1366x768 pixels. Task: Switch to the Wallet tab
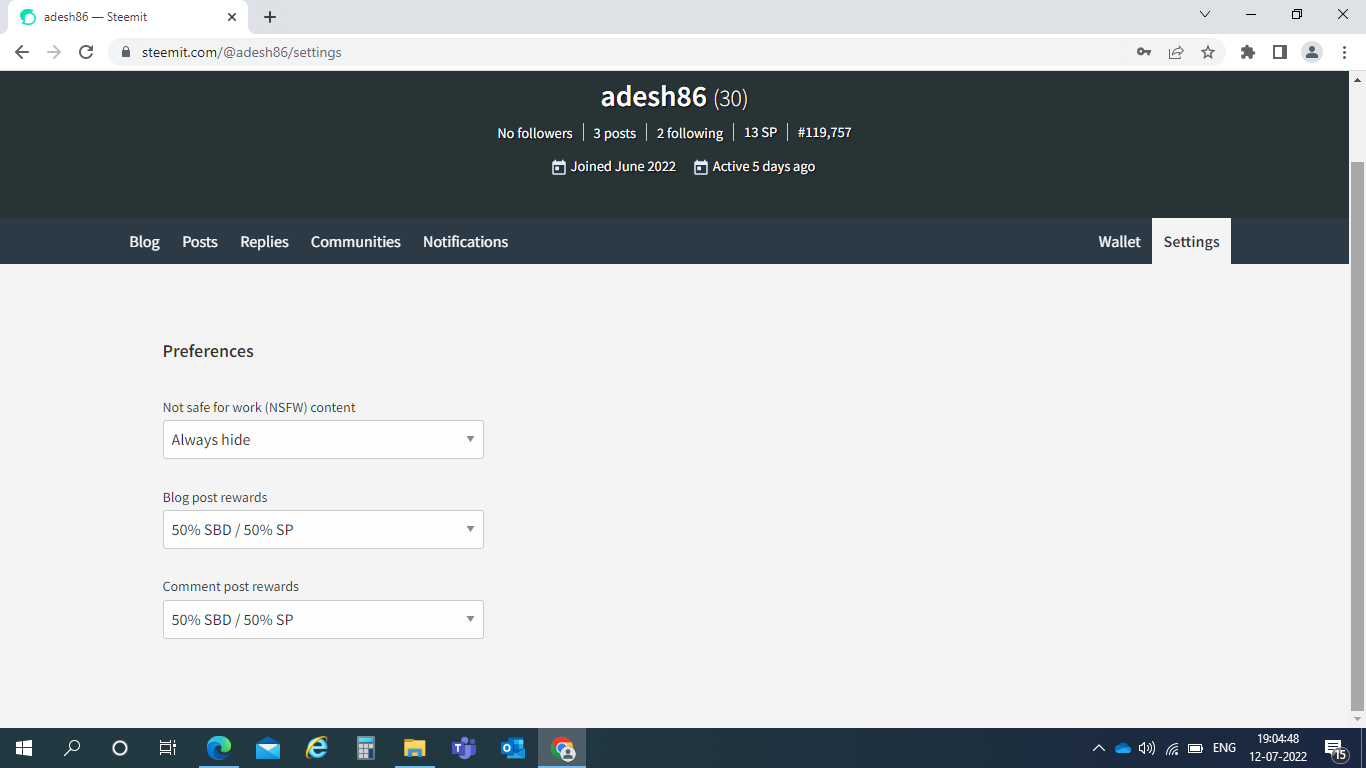tap(1119, 241)
